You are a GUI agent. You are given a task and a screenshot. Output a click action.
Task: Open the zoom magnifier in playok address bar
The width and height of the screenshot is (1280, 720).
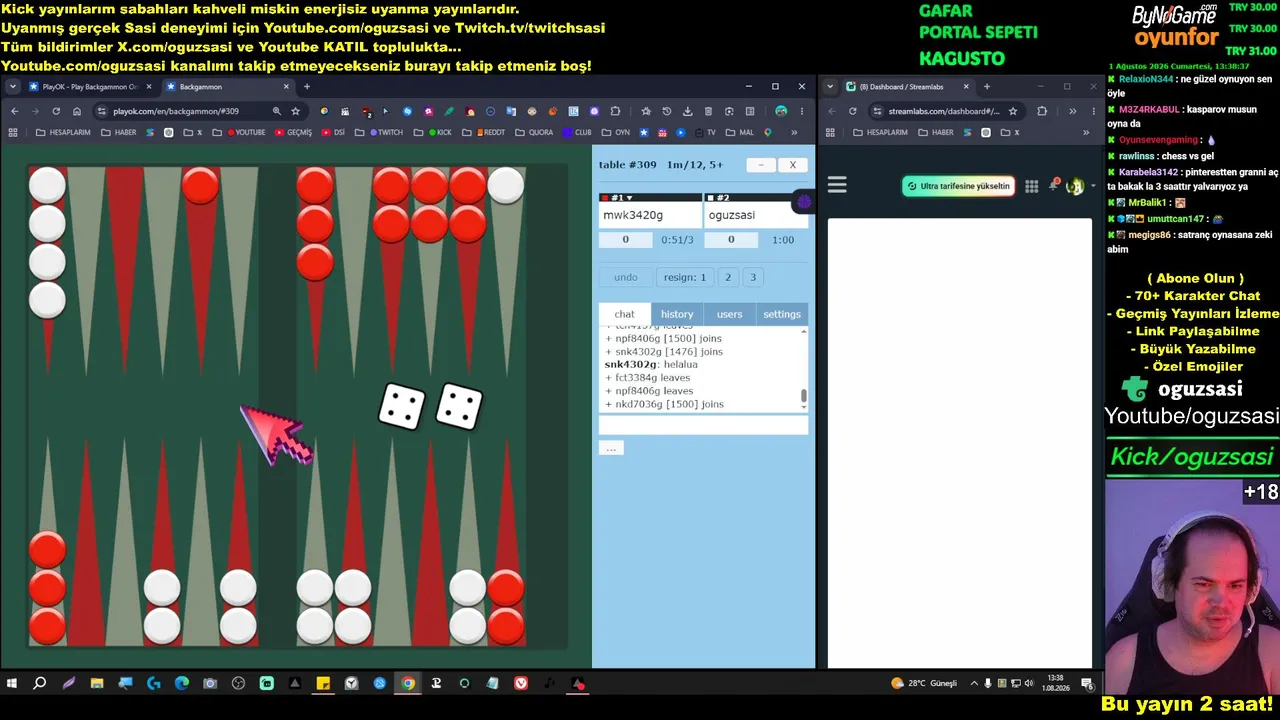pos(275,111)
